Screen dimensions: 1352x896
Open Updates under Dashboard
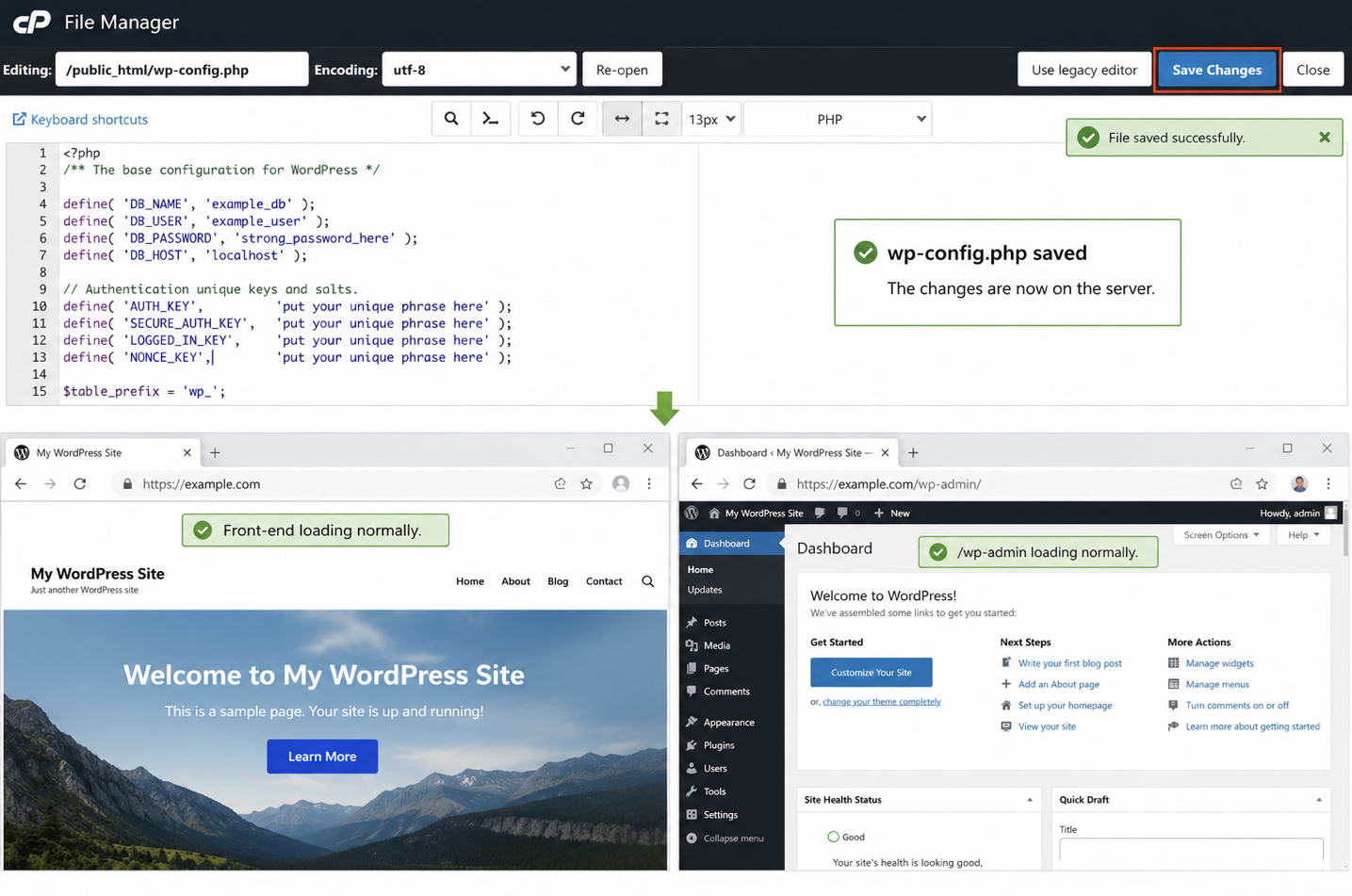pyautogui.click(x=705, y=590)
